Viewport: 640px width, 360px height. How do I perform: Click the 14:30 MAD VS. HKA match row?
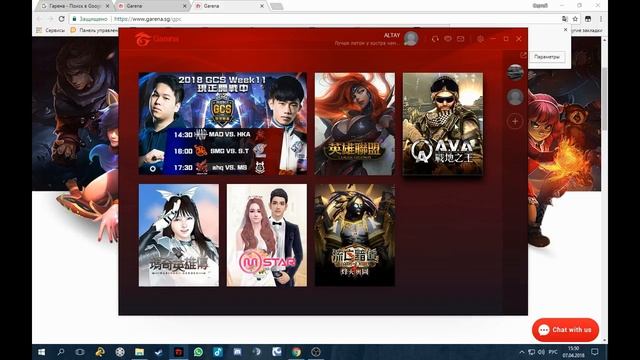point(220,134)
